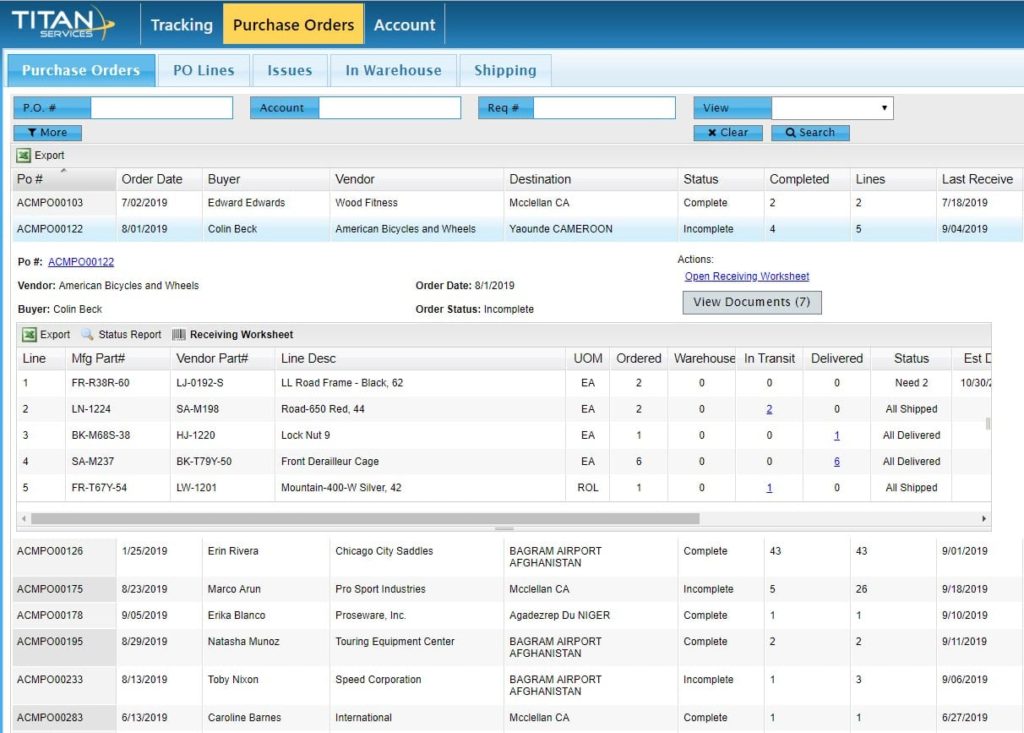Open the ACMPO00122 PO number link
The height and width of the screenshot is (733, 1024).
coord(81,262)
